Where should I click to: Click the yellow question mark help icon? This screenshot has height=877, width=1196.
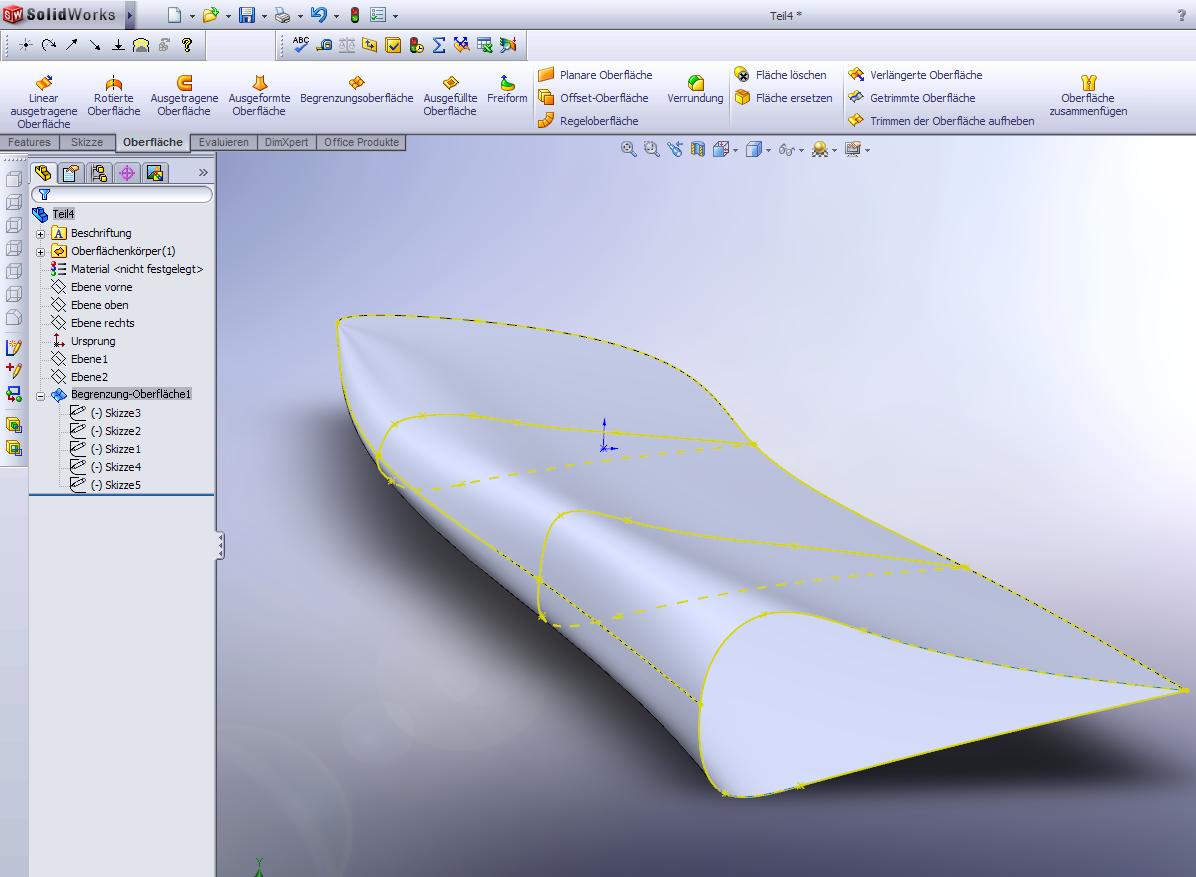point(187,45)
